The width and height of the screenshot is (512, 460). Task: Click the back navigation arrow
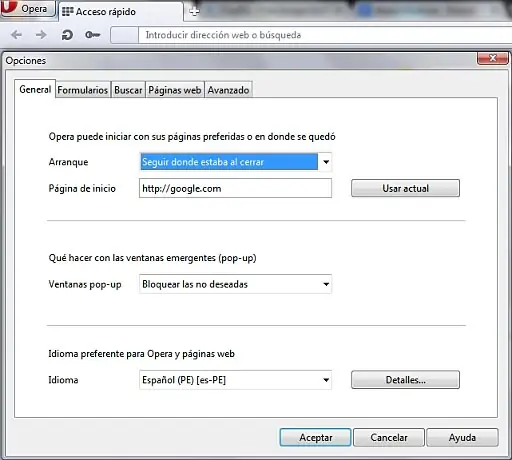pos(16,35)
